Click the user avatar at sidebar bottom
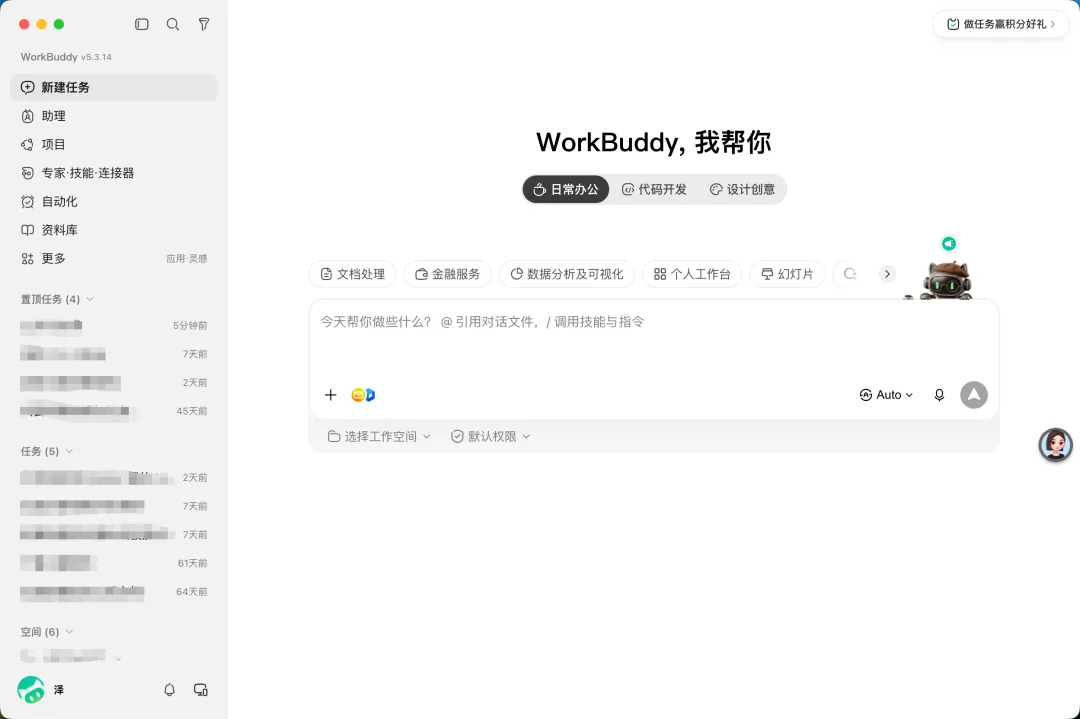 click(x=31, y=689)
